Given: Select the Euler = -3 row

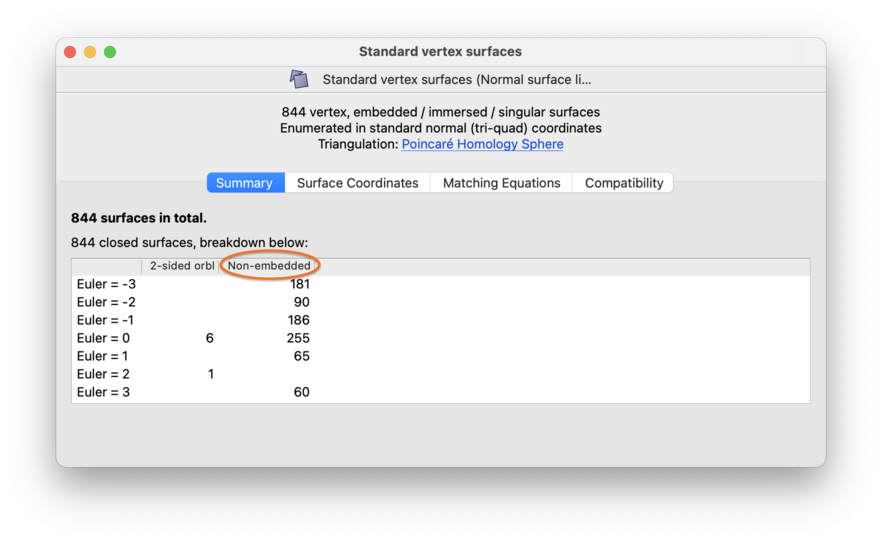Looking at the screenshot, I should tap(440, 284).
